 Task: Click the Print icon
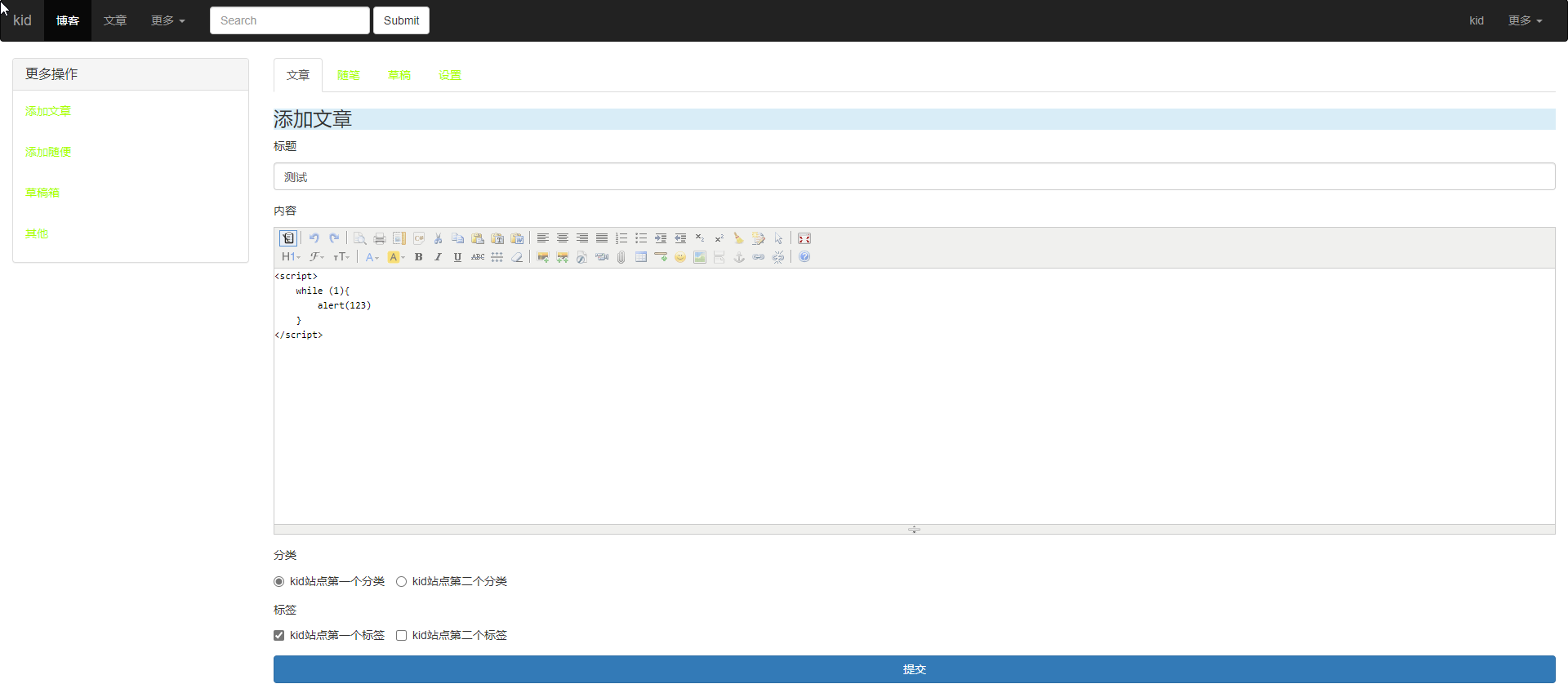point(380,238)
